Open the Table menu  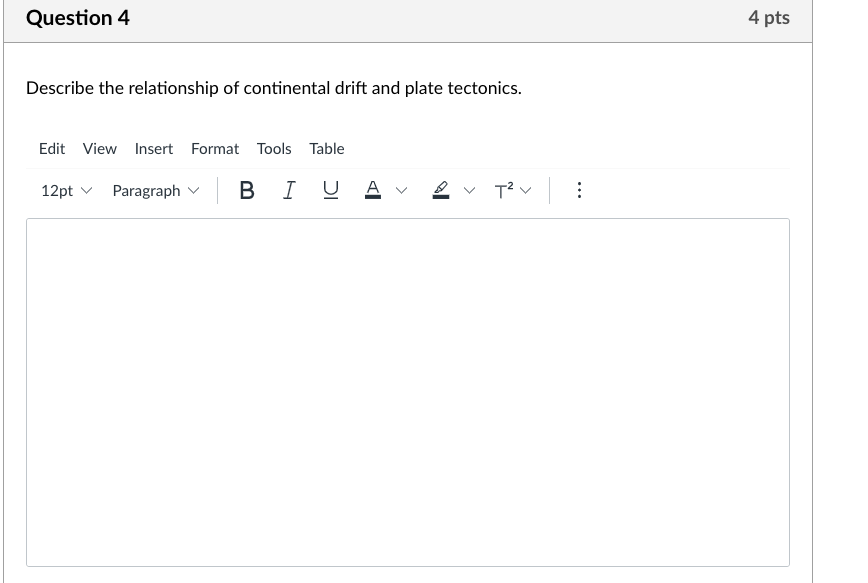tap(327, 149)
